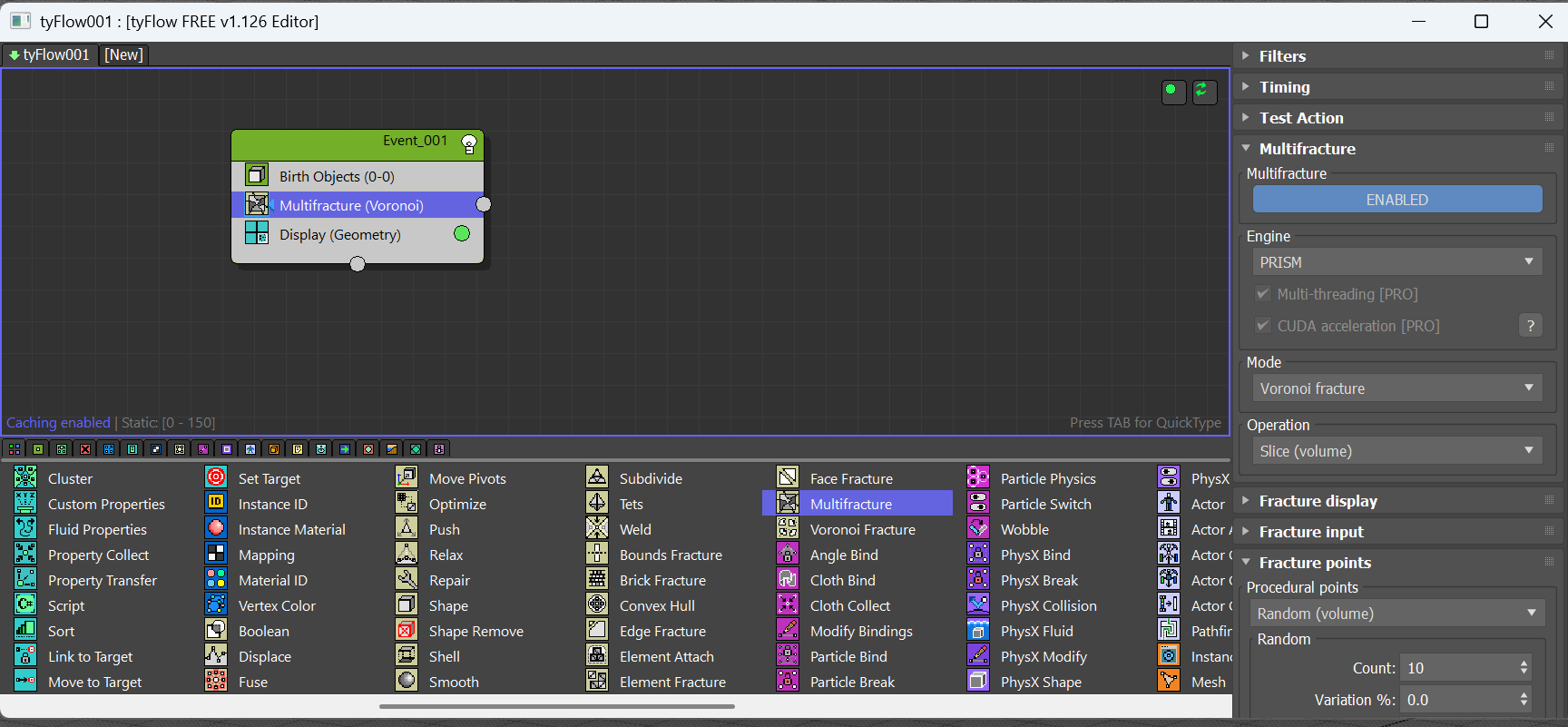1568x727 pixels.
Task: Click the Smooth operator icon
Action: pos(407,681)
